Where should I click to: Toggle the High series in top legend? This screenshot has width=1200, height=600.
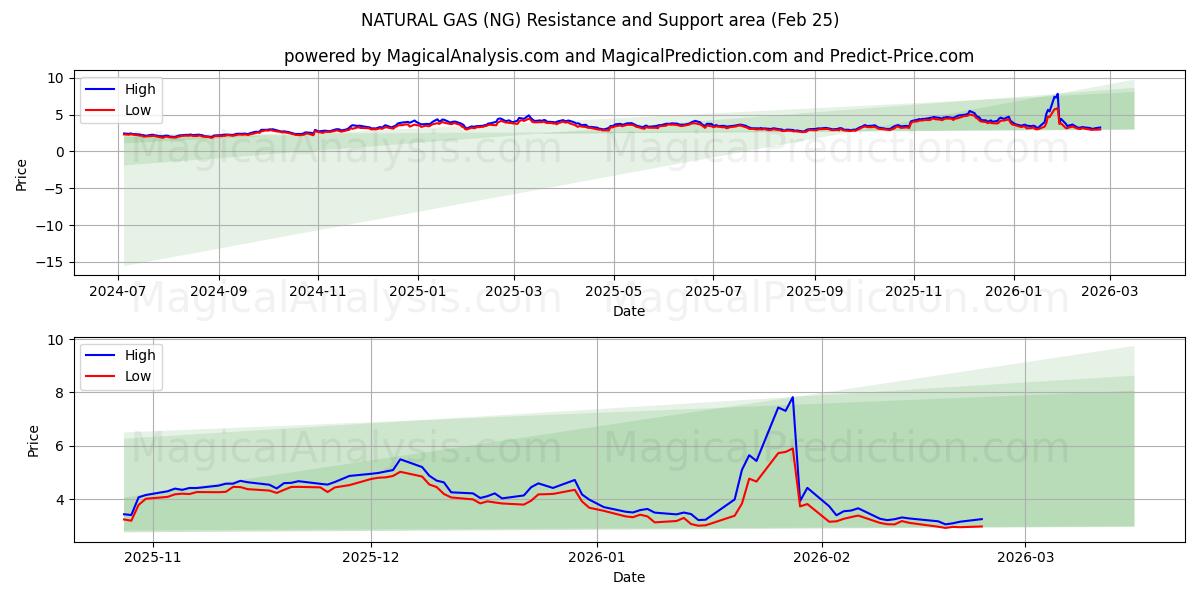click(139, 89)
